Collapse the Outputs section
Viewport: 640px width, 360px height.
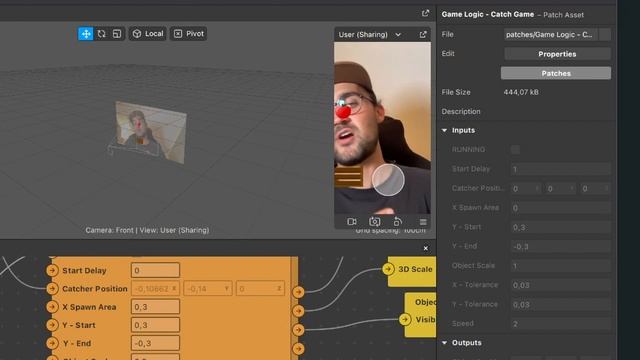[444, 343]
